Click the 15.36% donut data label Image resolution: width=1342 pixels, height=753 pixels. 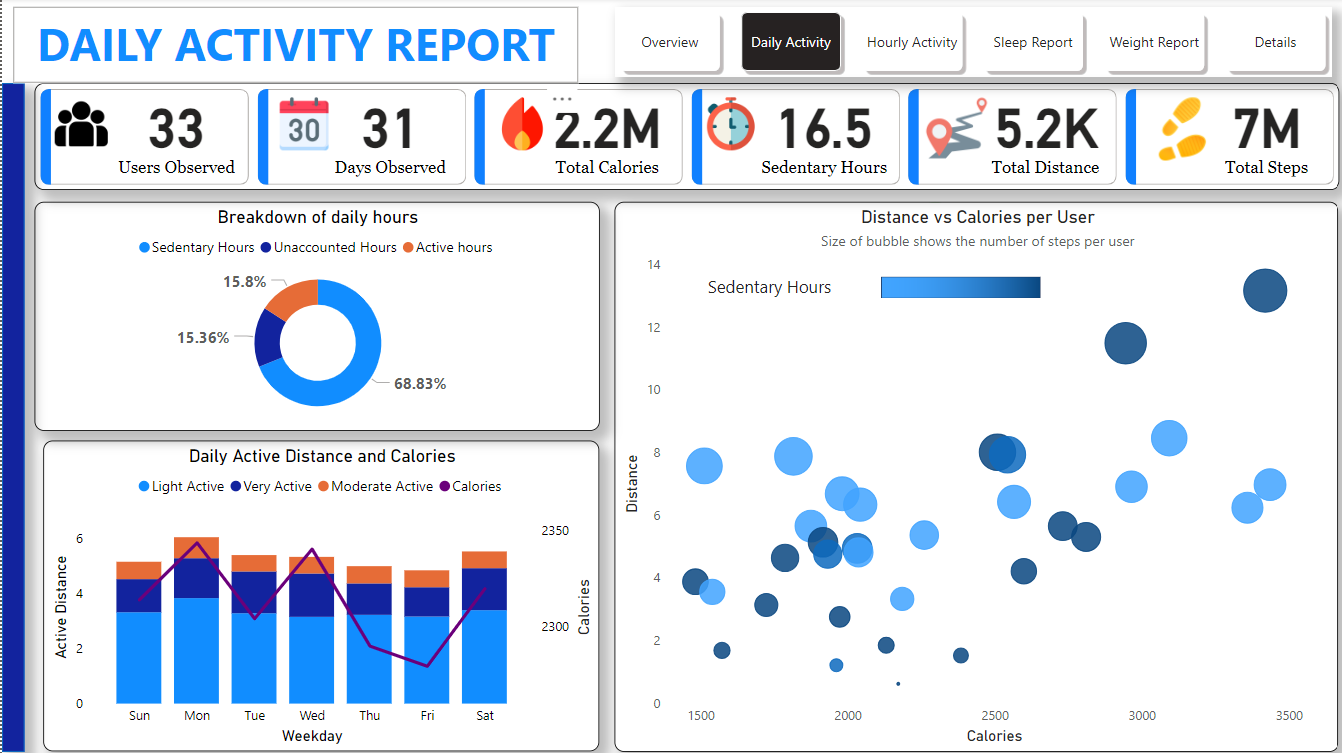click(x=203, y=338)
